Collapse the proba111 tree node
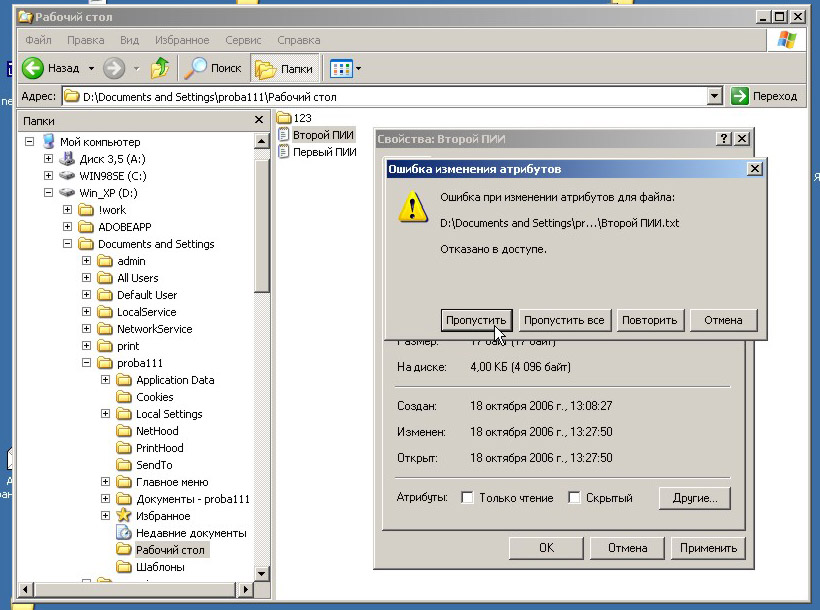 click(87, 363)
